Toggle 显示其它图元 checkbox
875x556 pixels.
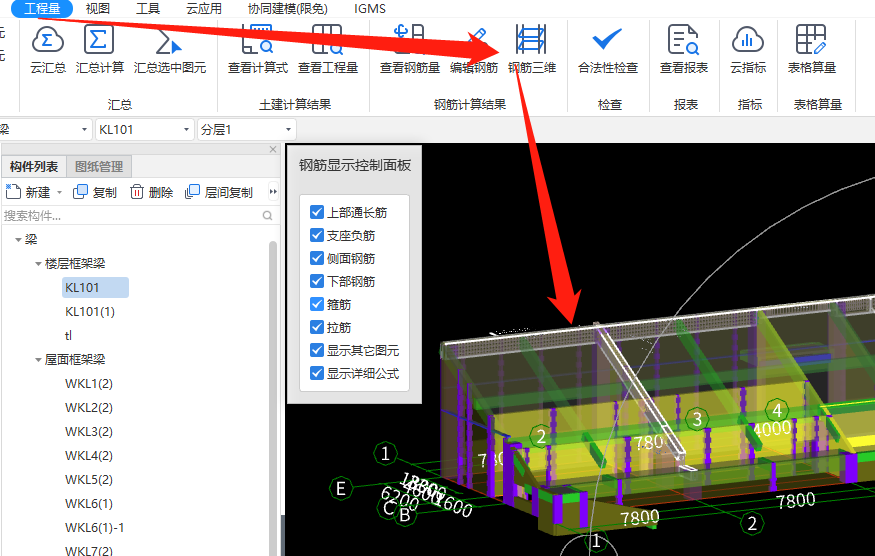pyautogui.click(x=316, y=350)
